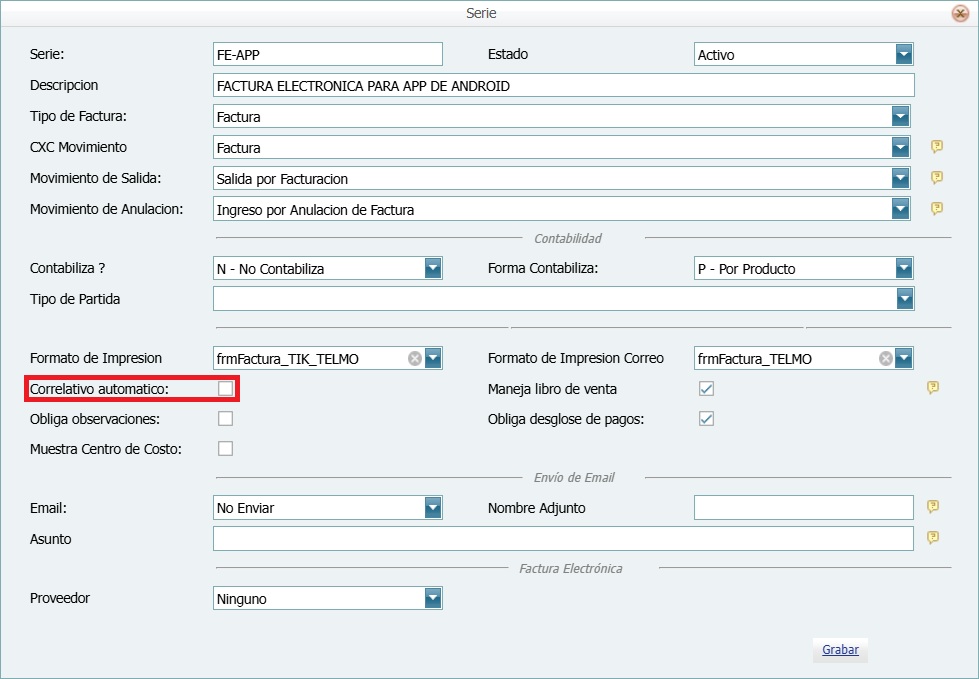The width and height of the screenshot is (979, 679).
Task: Click the help icon next to Movimiento de Salida
Action: 936,178
